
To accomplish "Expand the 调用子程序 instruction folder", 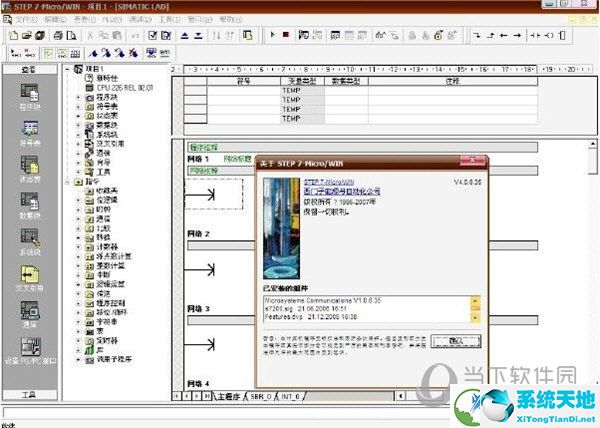I will [78, 360].
